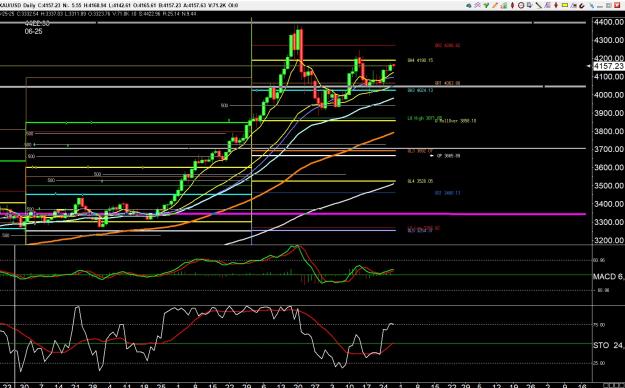Image resolution: width=625 pixels, height=388 pixels.
Task: Click the 4100.00 price axis label
Action: (x=609, y=77)
